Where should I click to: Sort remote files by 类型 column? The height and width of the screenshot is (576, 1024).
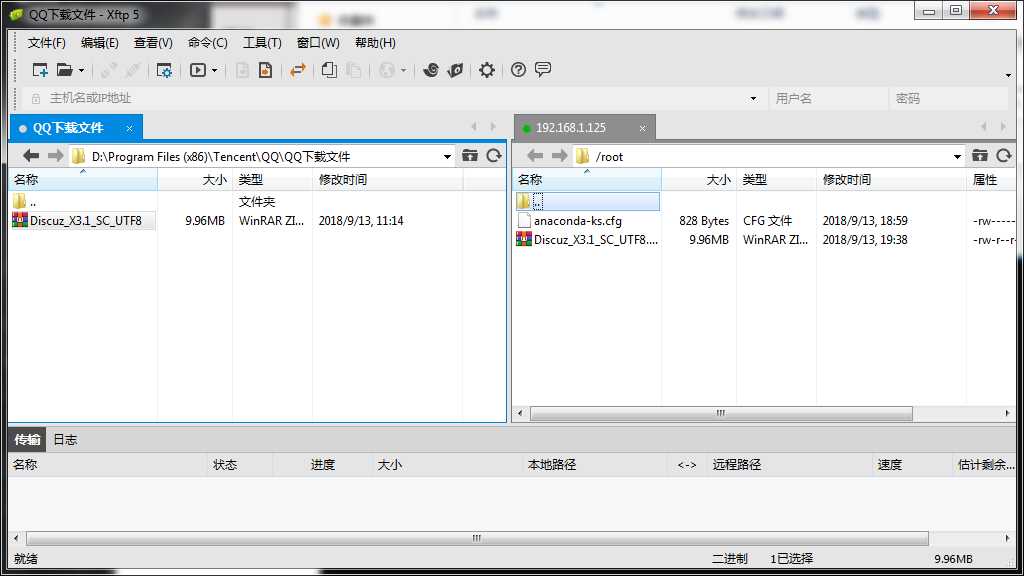tap(776, 180)
